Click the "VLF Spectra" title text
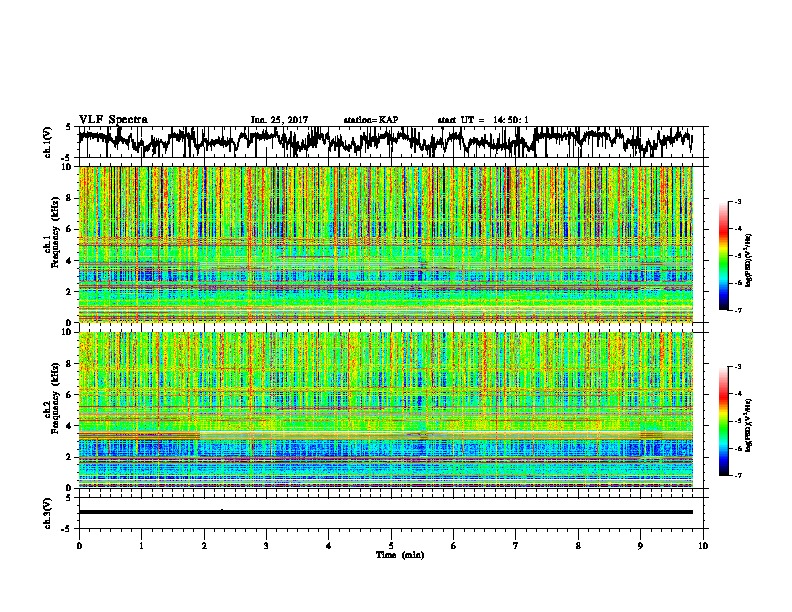 click(113, 119)
